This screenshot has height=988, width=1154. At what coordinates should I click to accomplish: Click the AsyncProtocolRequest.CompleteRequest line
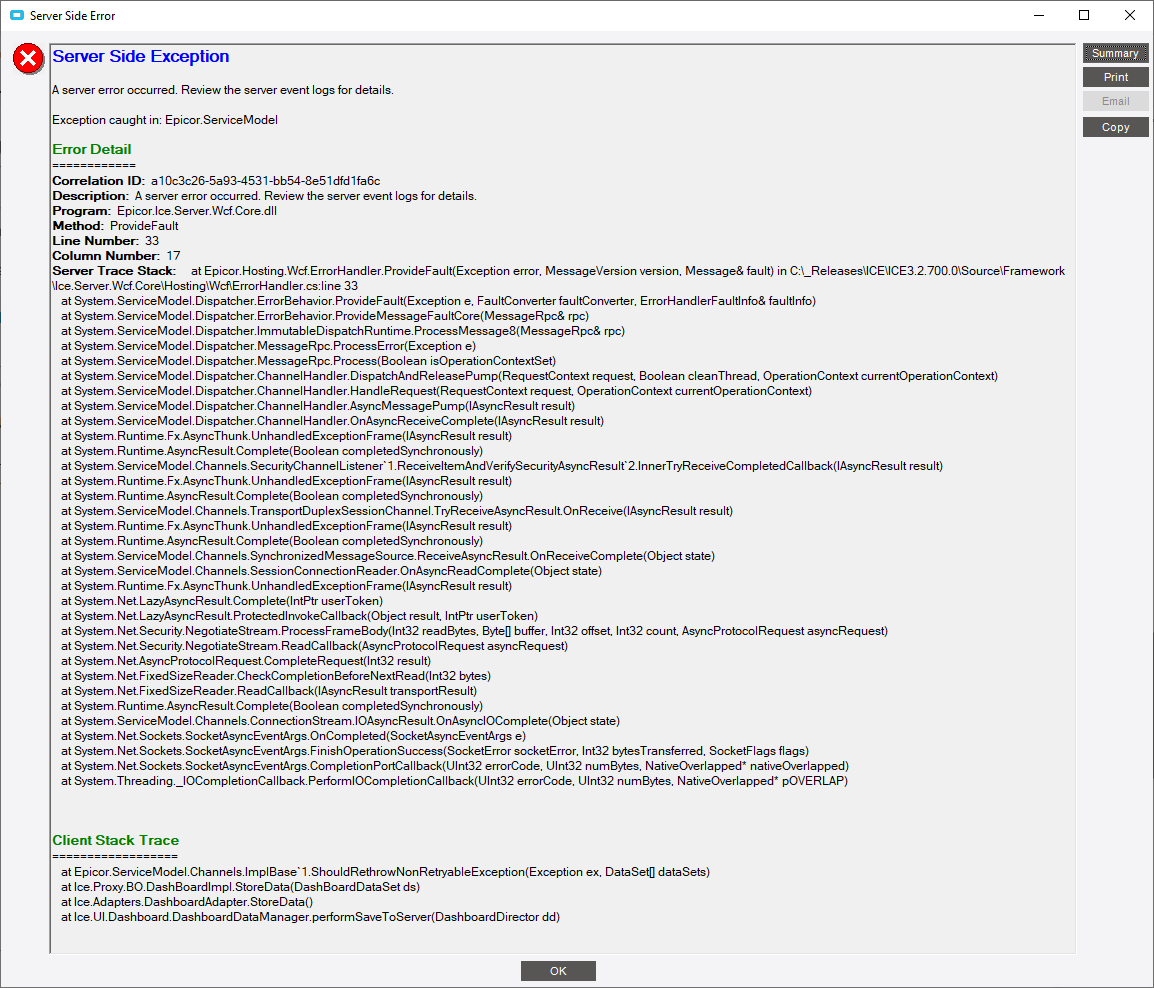[x=246, y=661]
